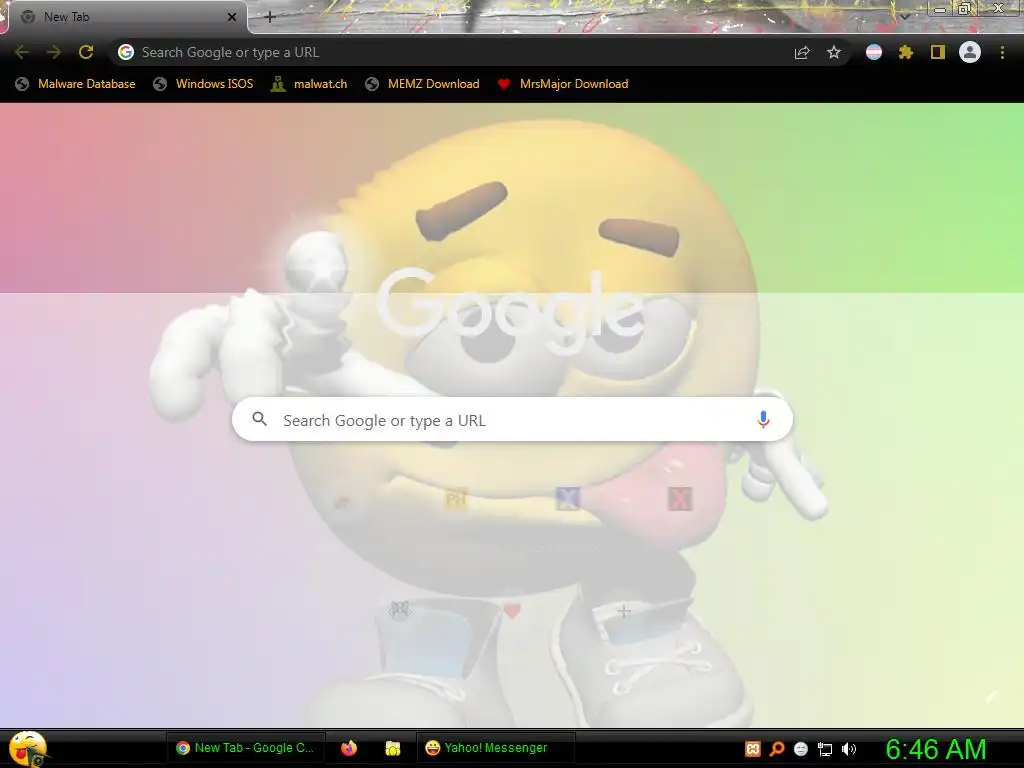1024x768 pixels.
Task: Close the New Tab tab
Action: 232,17
